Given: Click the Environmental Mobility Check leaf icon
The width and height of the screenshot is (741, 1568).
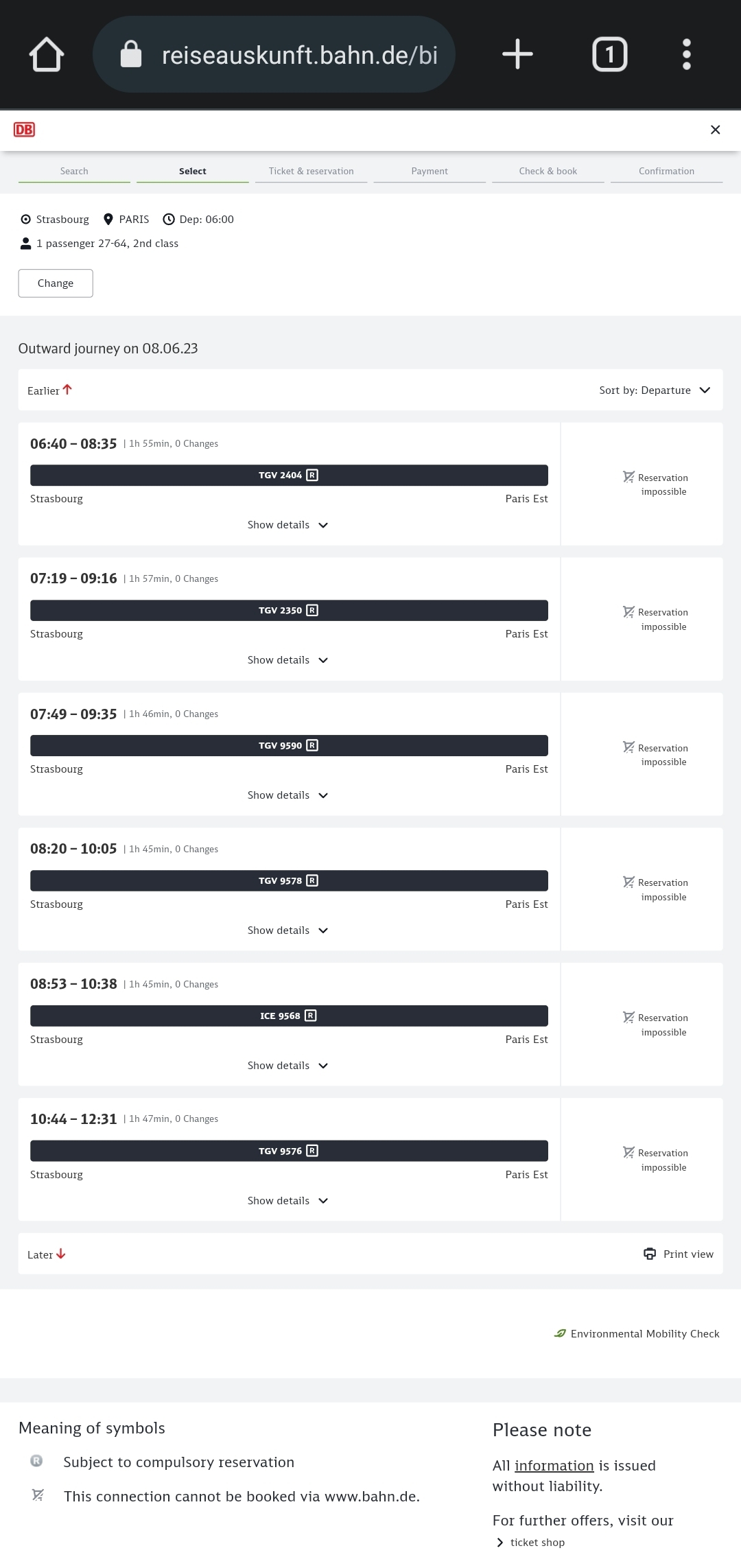Looking at the screenshot, I should tap(560, 1333).
